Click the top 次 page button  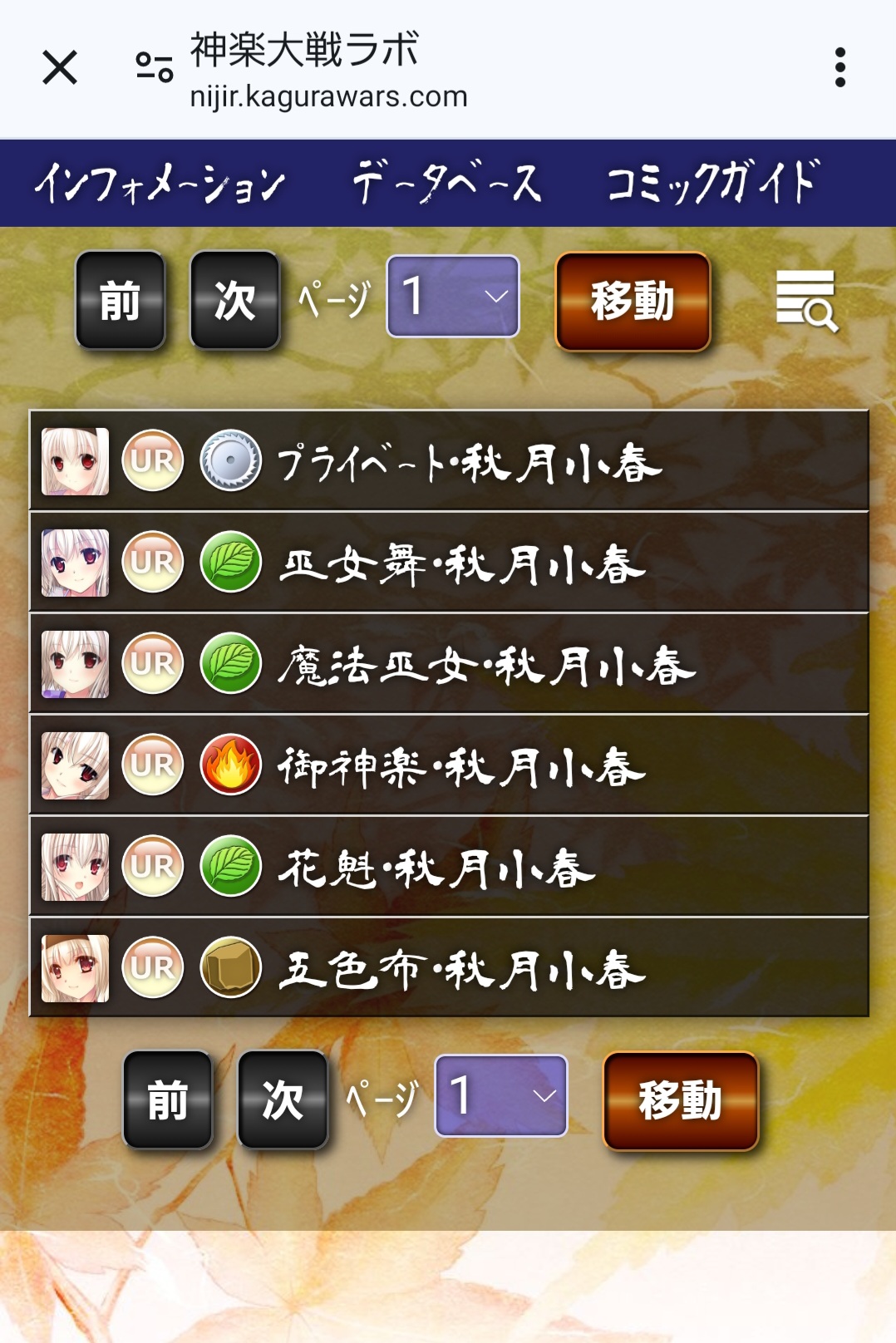234,300
